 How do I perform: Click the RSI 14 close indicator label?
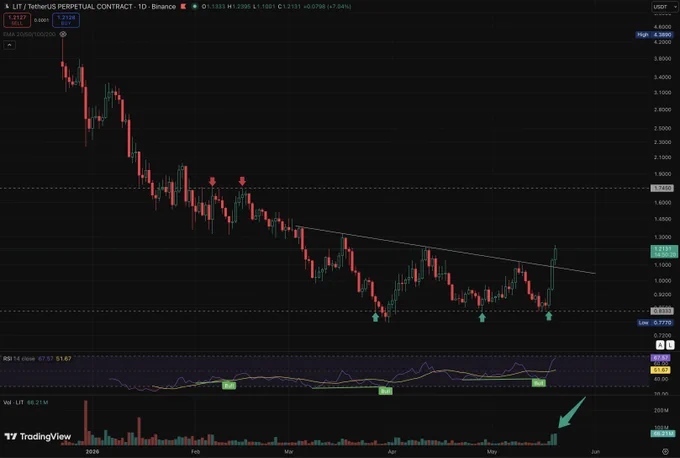19,359
